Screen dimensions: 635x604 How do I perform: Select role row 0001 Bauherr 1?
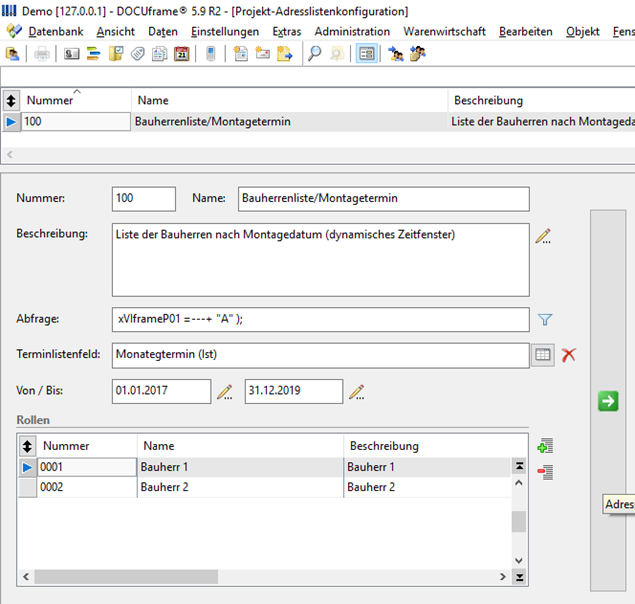264,467
